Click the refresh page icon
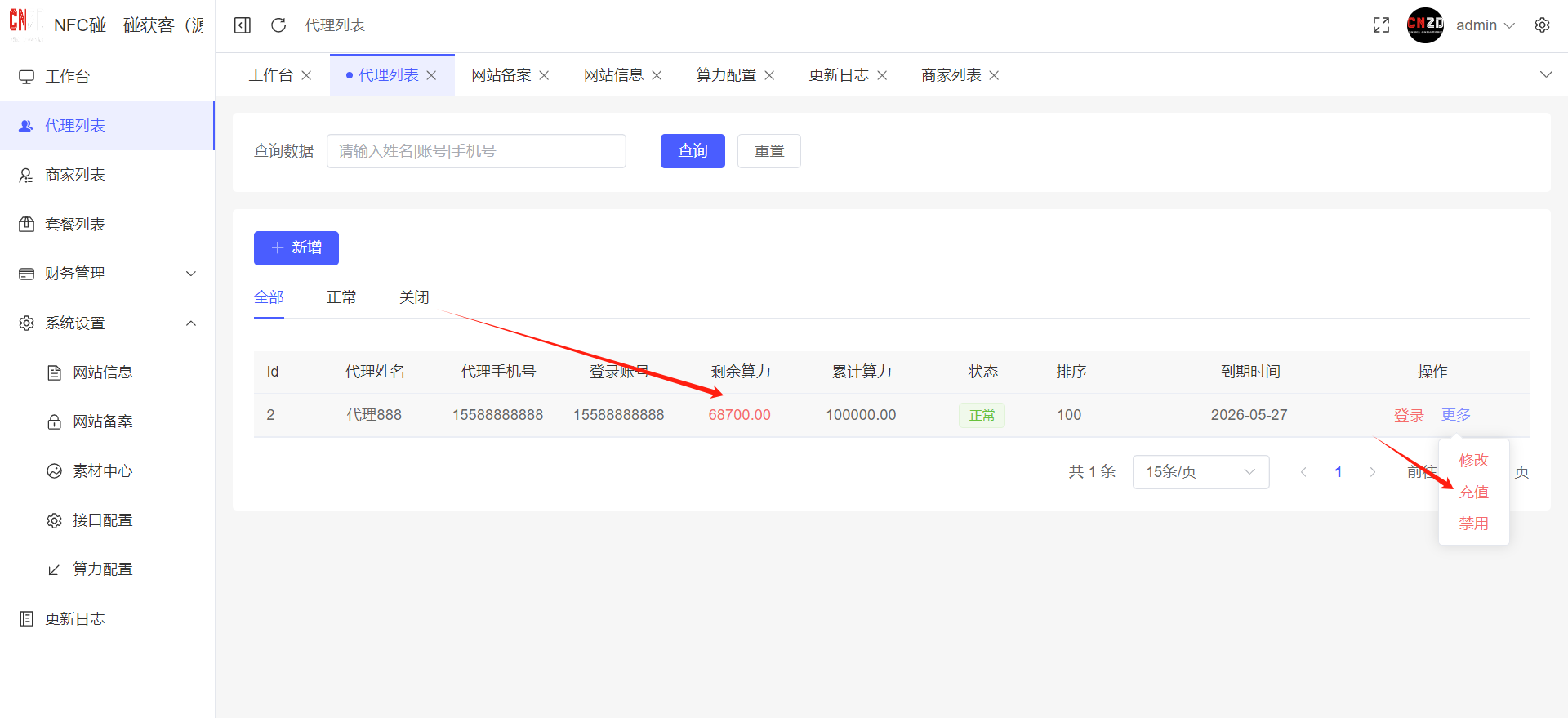This screenshot has width=1568, height=718. (278, 25)
